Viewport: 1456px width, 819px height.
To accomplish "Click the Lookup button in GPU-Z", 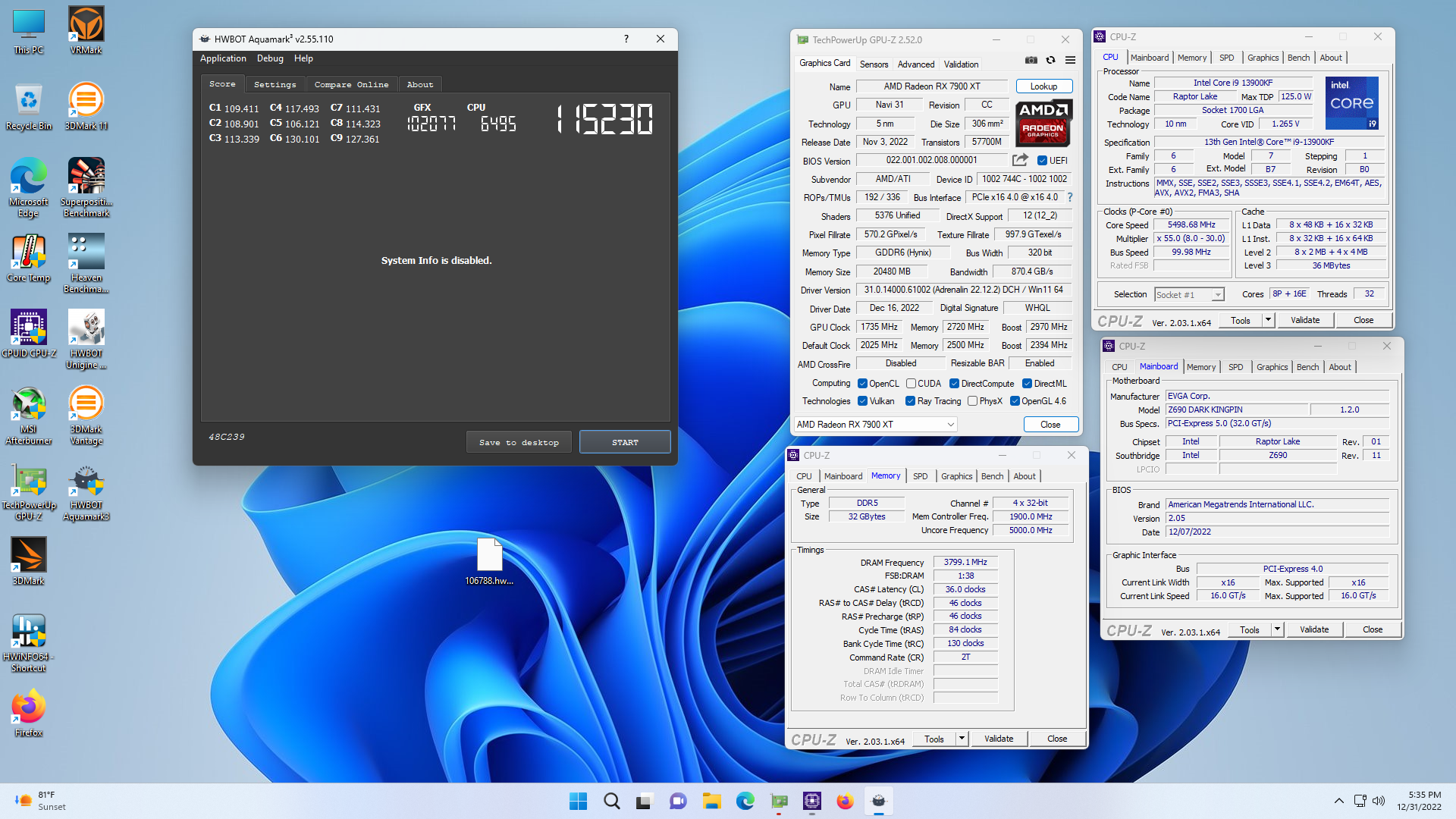I will coord(1043,86).
